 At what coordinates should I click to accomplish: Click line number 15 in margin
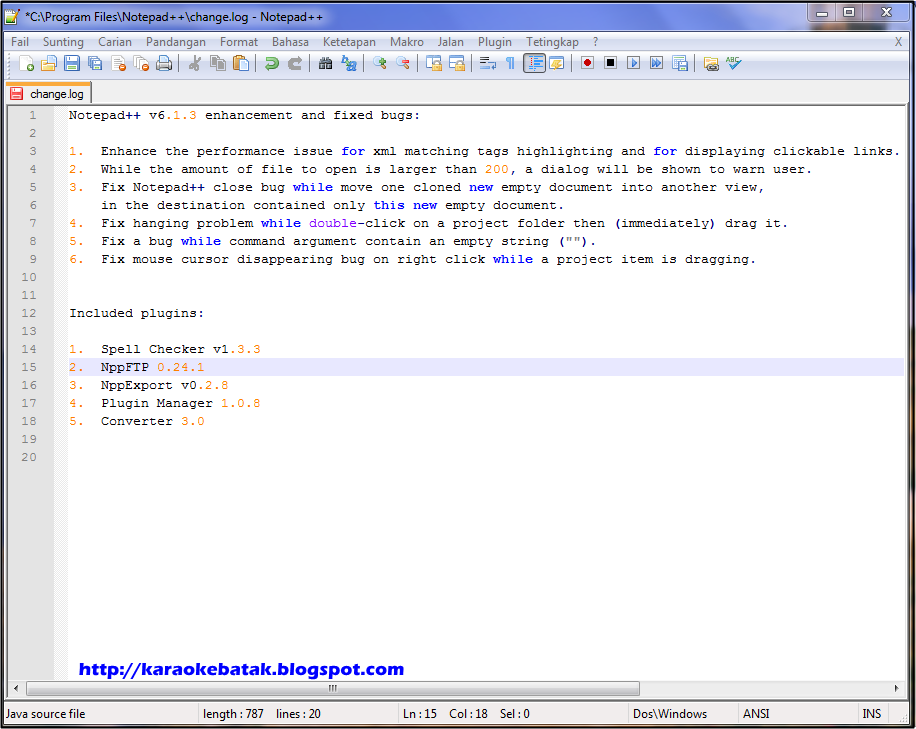point(29,367)
